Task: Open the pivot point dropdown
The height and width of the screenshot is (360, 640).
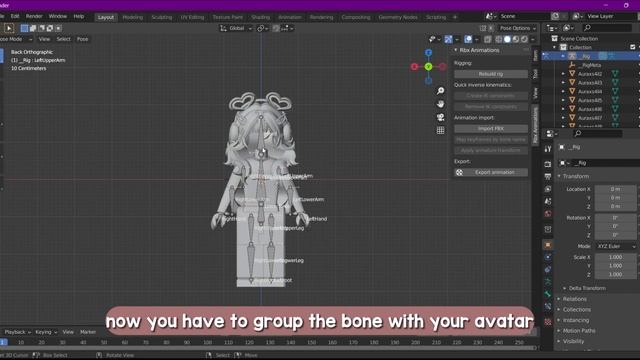Action: pyautogui.click(x=263, y=28)
